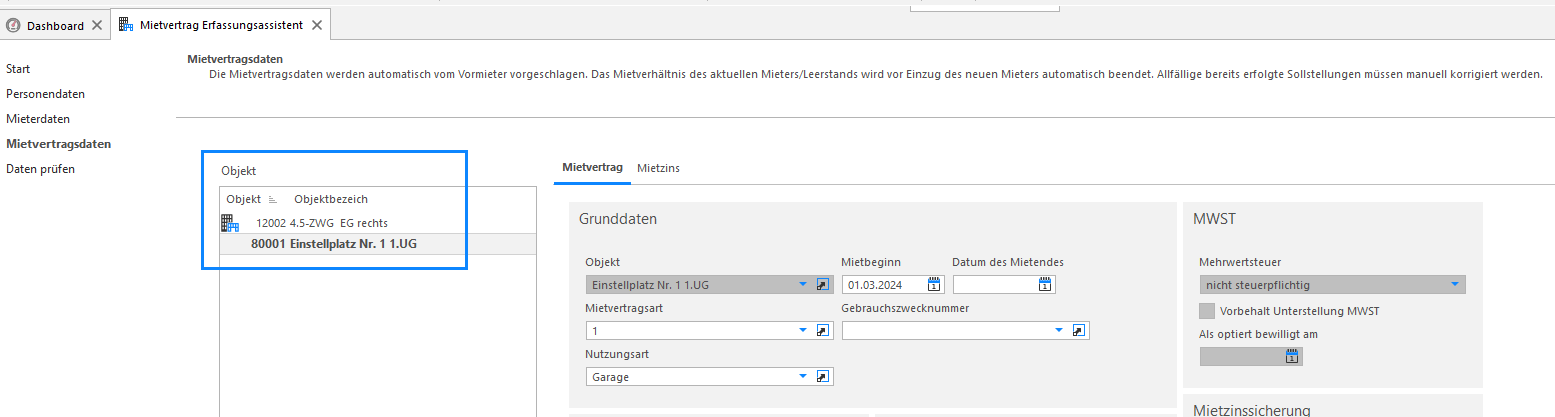
Task: Open the lookup icon next to Nutzungsart
Action: point(823,377)
